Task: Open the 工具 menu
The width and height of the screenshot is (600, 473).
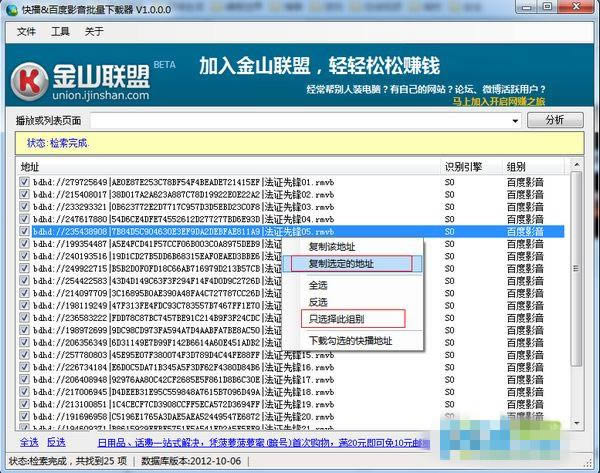Action: tap(60, 31)
